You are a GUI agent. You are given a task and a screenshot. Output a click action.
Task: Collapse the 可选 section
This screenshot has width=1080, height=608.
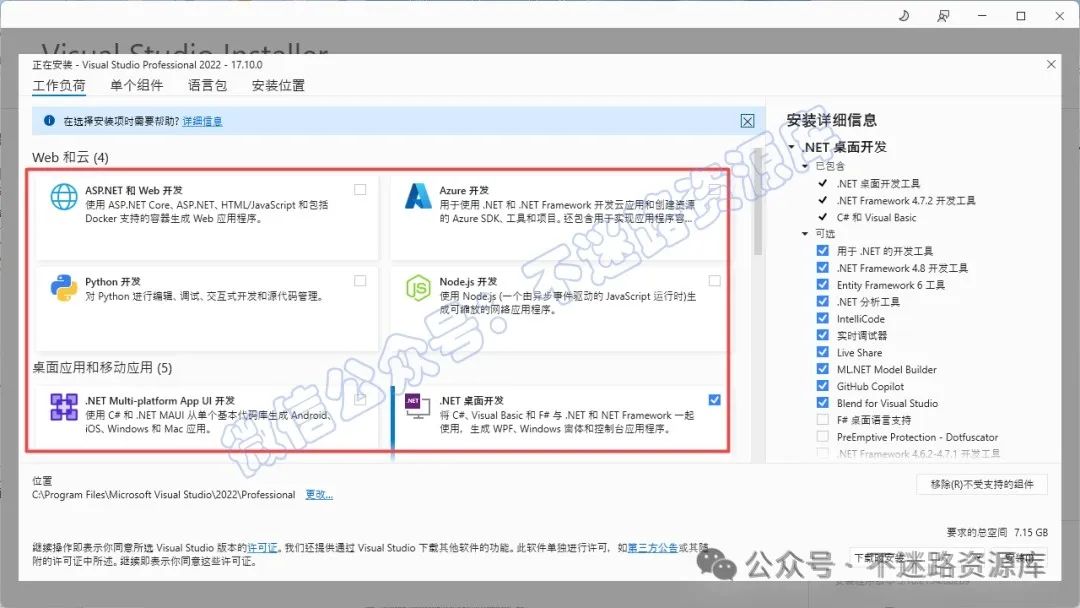[x=804, y=233]
